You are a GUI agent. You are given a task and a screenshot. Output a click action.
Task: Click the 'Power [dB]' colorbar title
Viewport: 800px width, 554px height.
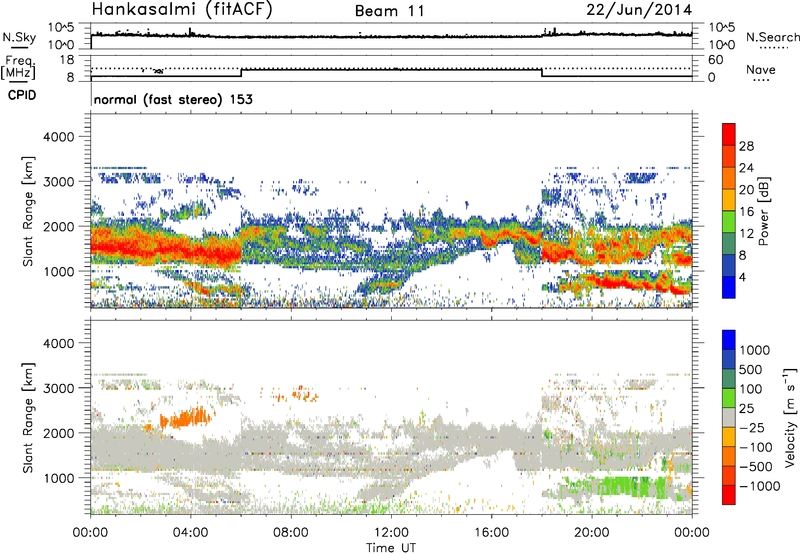click(x=763, y=211)
